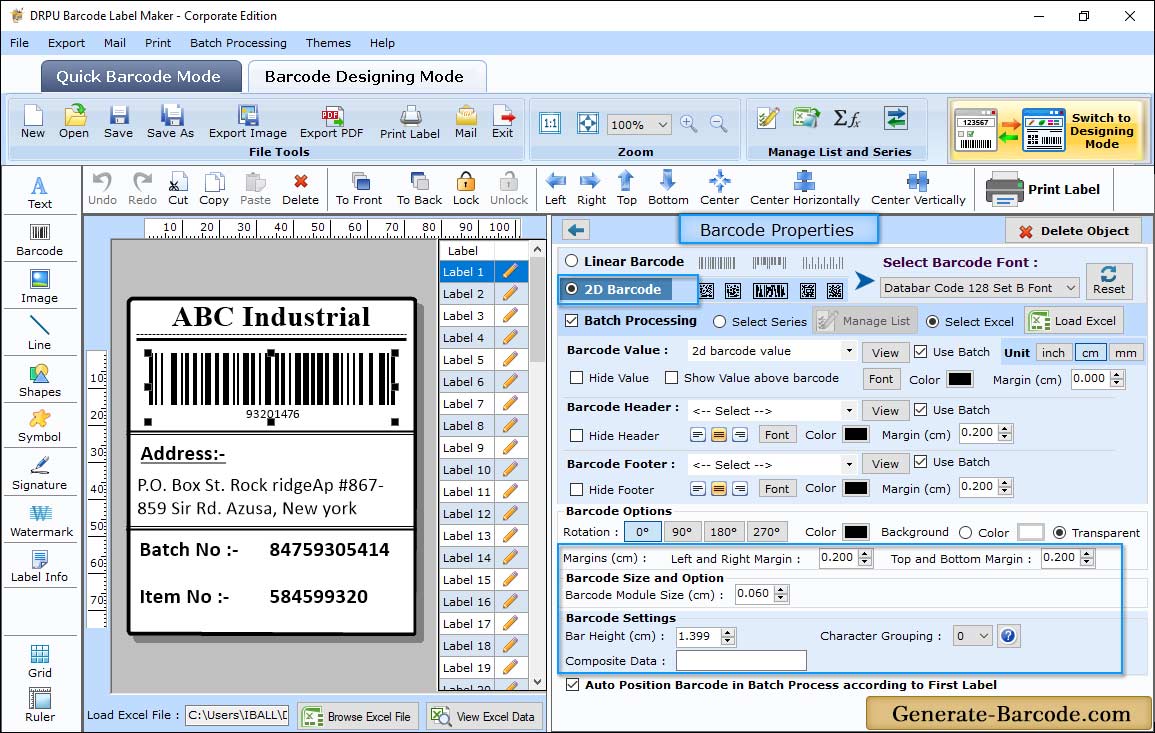This screenshot has width=1155, height=733.
Task: Enable Show Value above barcode
Action: [671, 378]
